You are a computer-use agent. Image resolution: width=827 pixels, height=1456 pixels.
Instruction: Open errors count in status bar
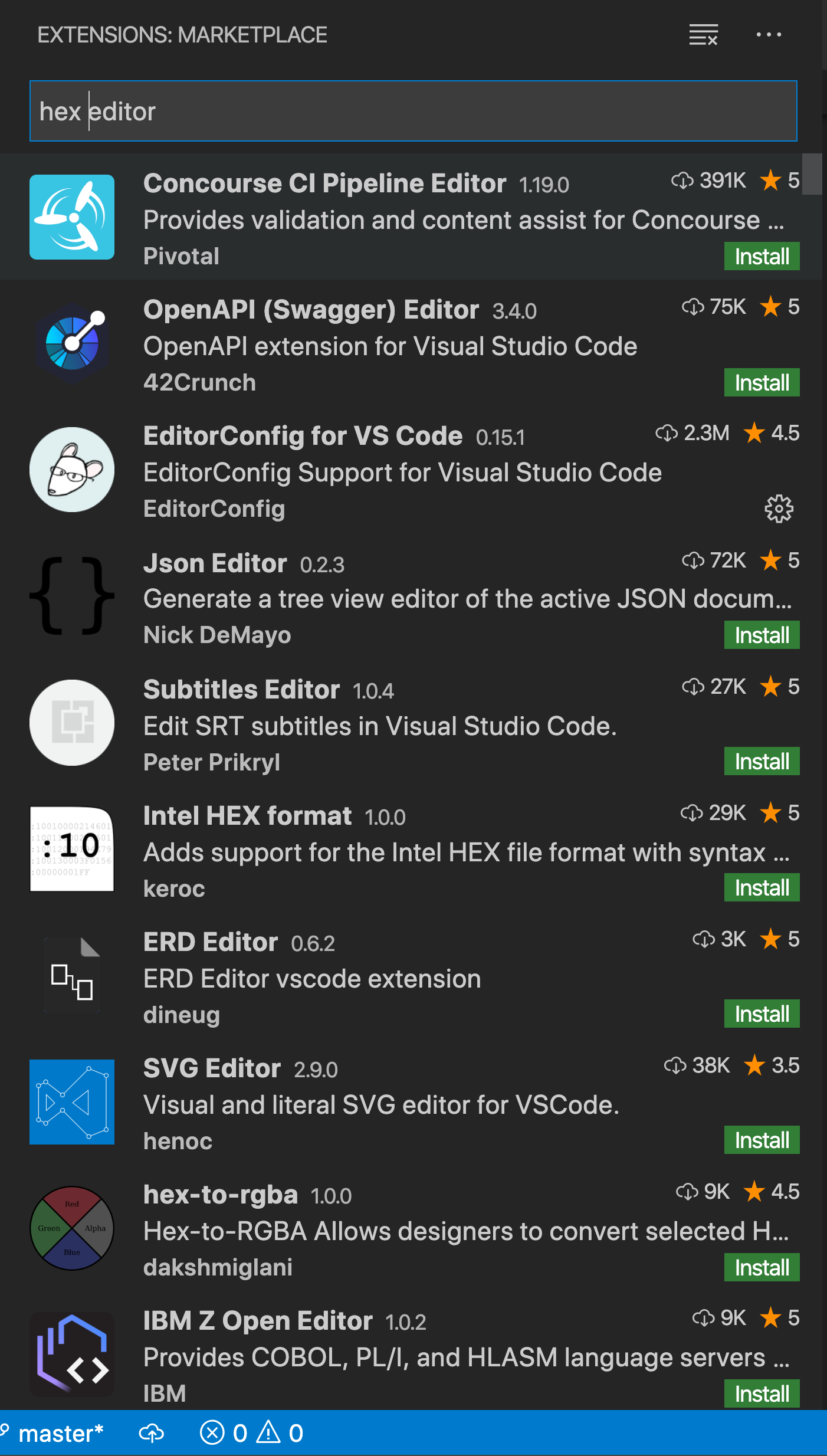click(224, 1433)
